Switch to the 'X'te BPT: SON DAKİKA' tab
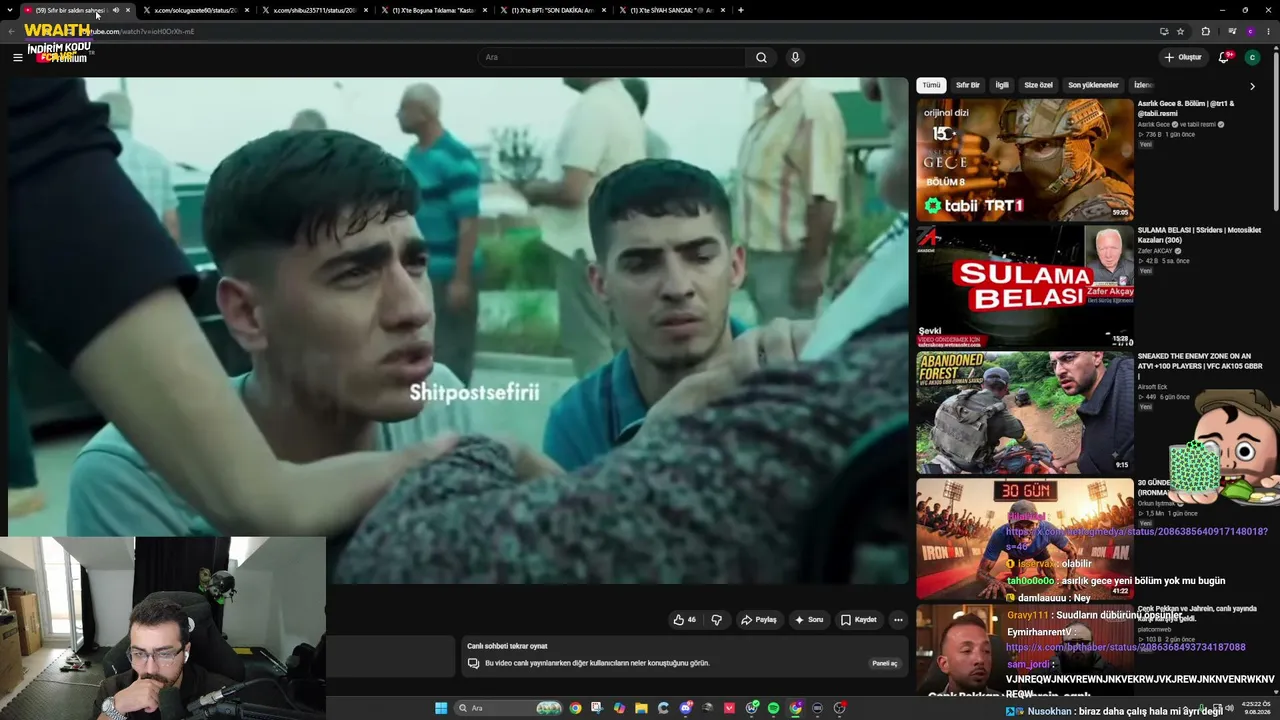 552,10
